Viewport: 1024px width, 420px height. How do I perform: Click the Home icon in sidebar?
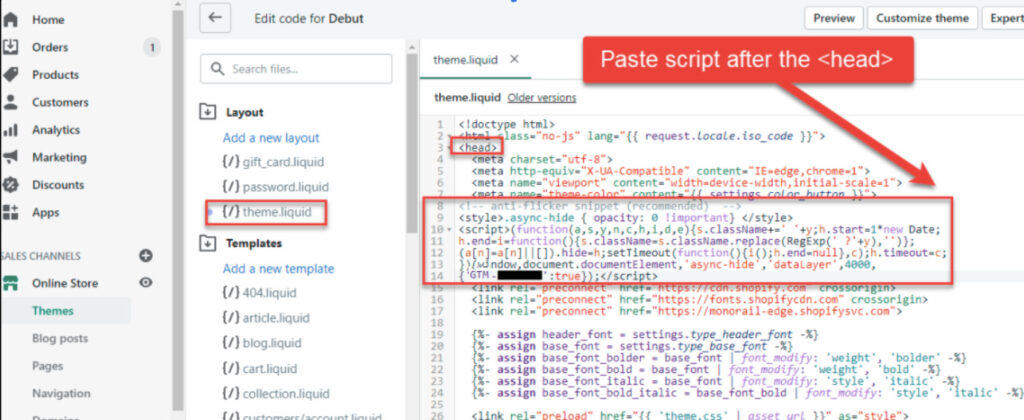(x=9, y=20)
